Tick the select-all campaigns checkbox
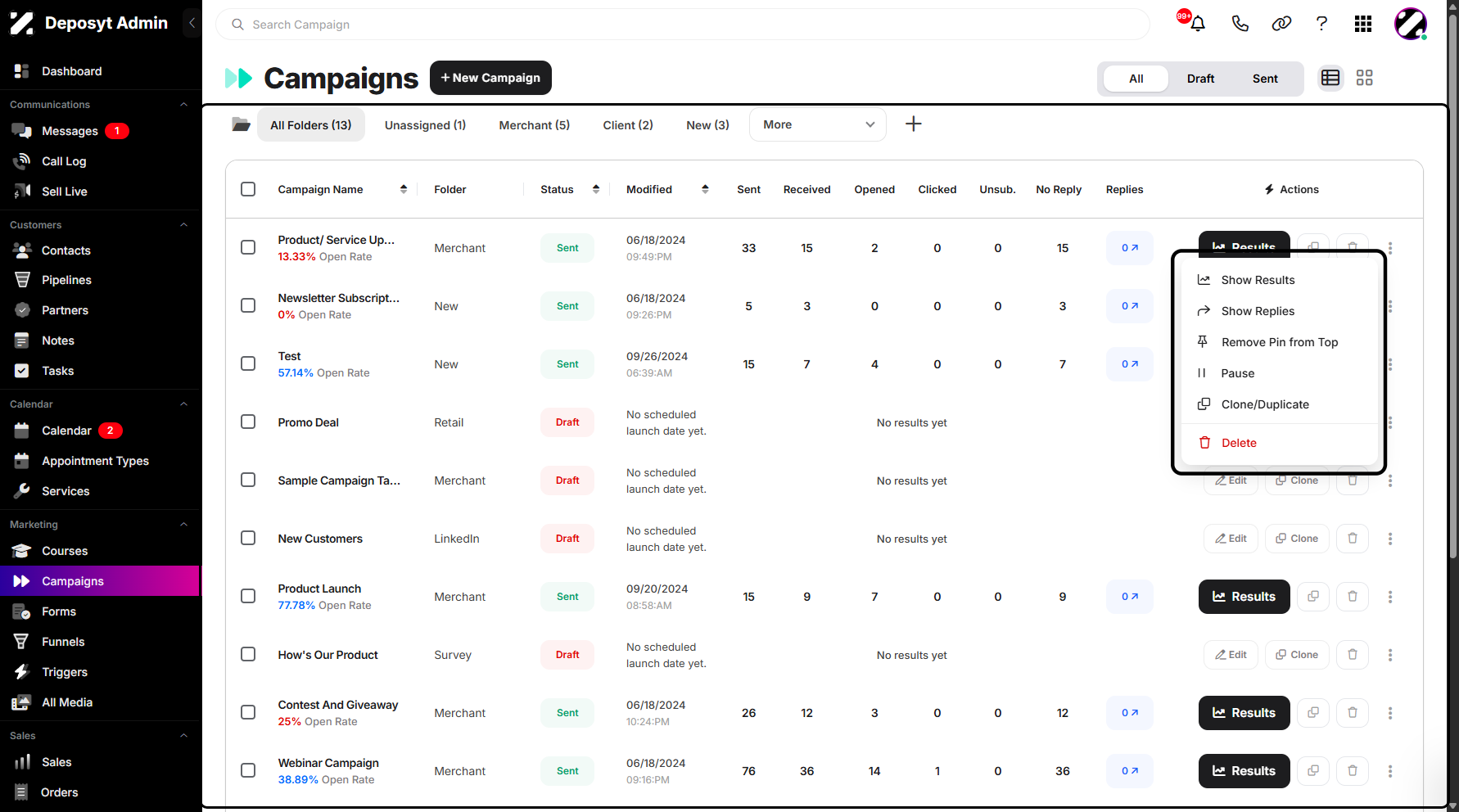The image size is (1459, 812). (248, 189)
